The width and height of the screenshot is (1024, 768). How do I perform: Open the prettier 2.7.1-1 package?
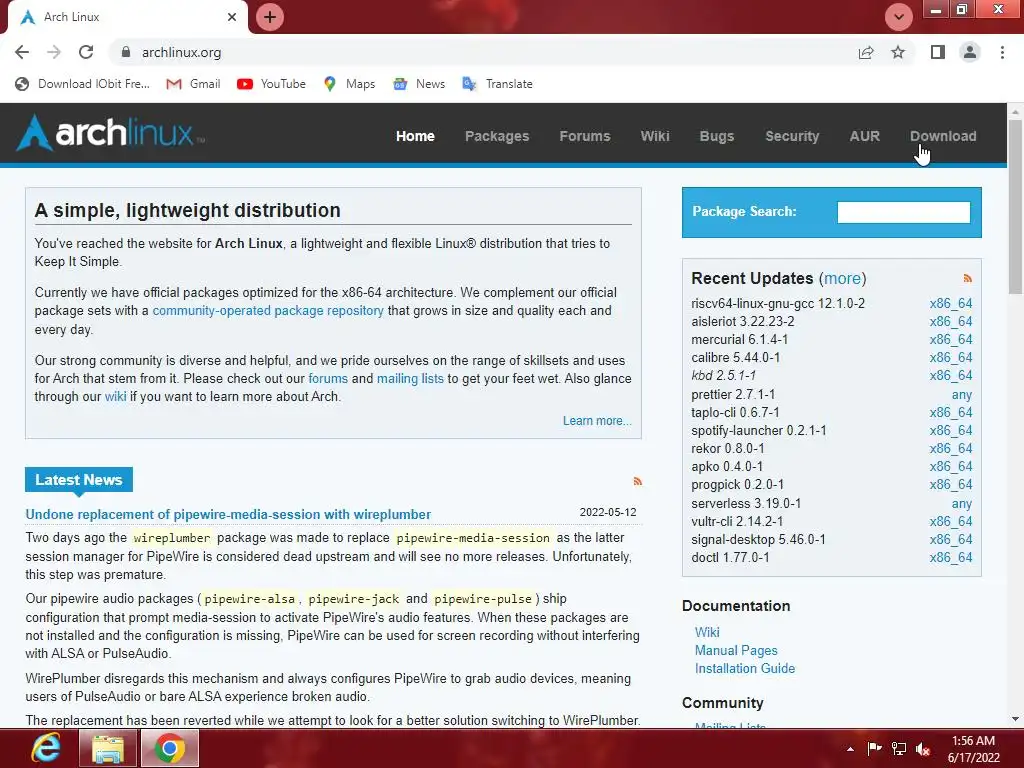pyautogui.click(x=733, y=394)
